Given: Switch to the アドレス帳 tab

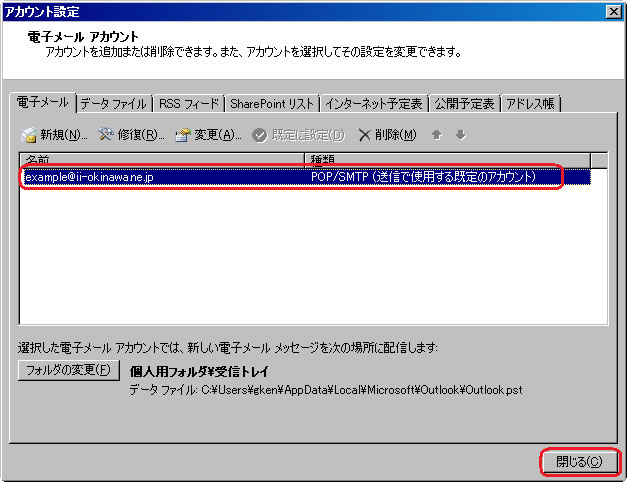Looking at the screenshot, I should (x=531, y=104).
